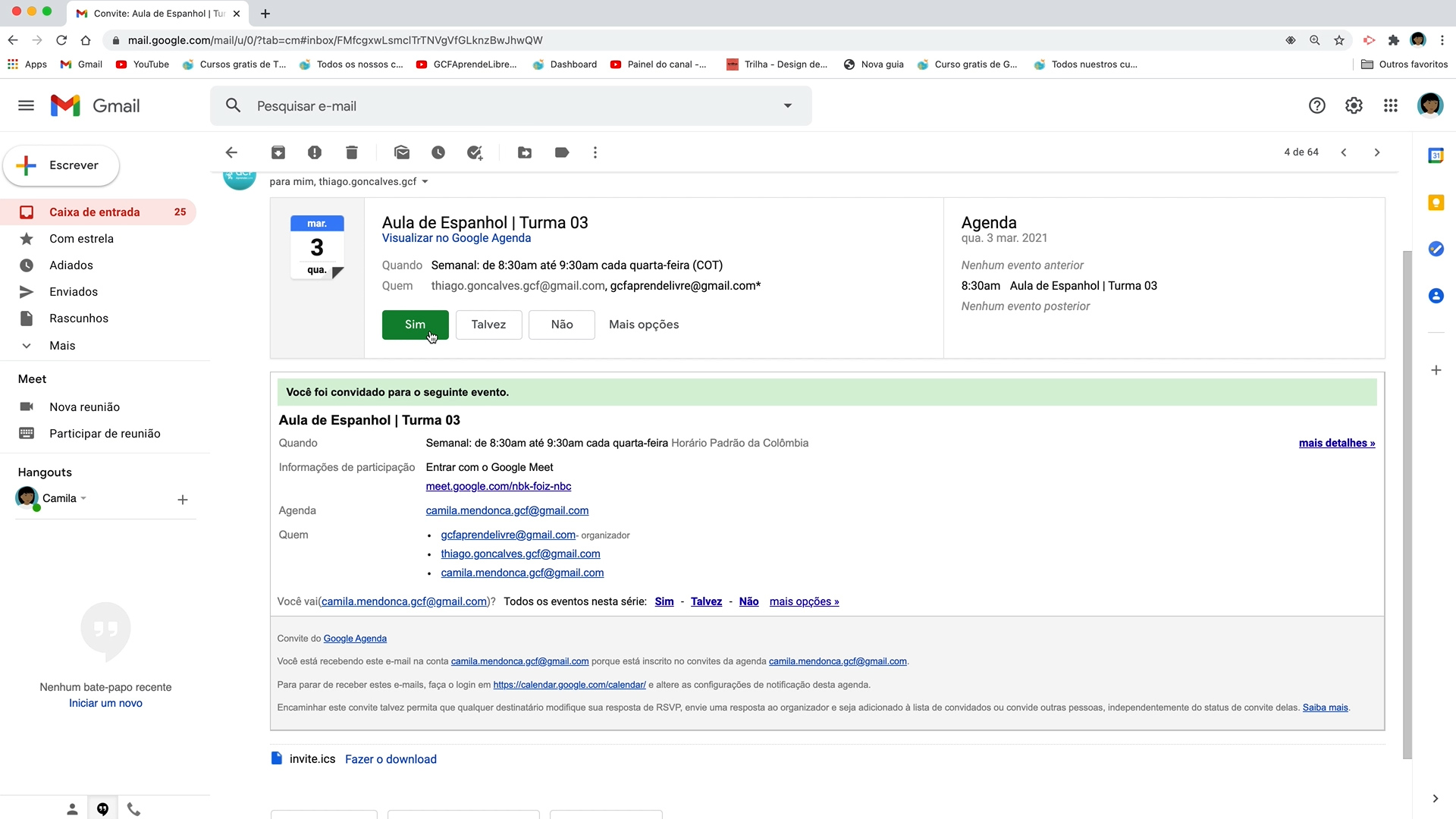Show recipient details dropdown arrow

pyautogui.click(x=425, y=182)
